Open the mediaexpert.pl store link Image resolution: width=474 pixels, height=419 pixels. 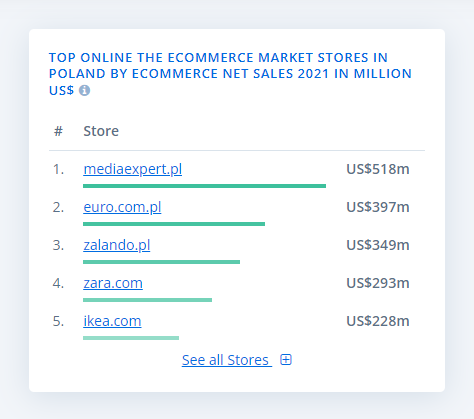pyautogui.click(x=133, y=169)
